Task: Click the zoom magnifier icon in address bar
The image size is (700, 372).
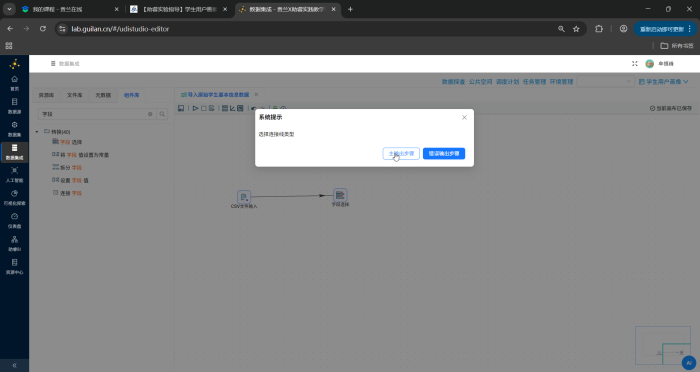Action: (561, 29)
